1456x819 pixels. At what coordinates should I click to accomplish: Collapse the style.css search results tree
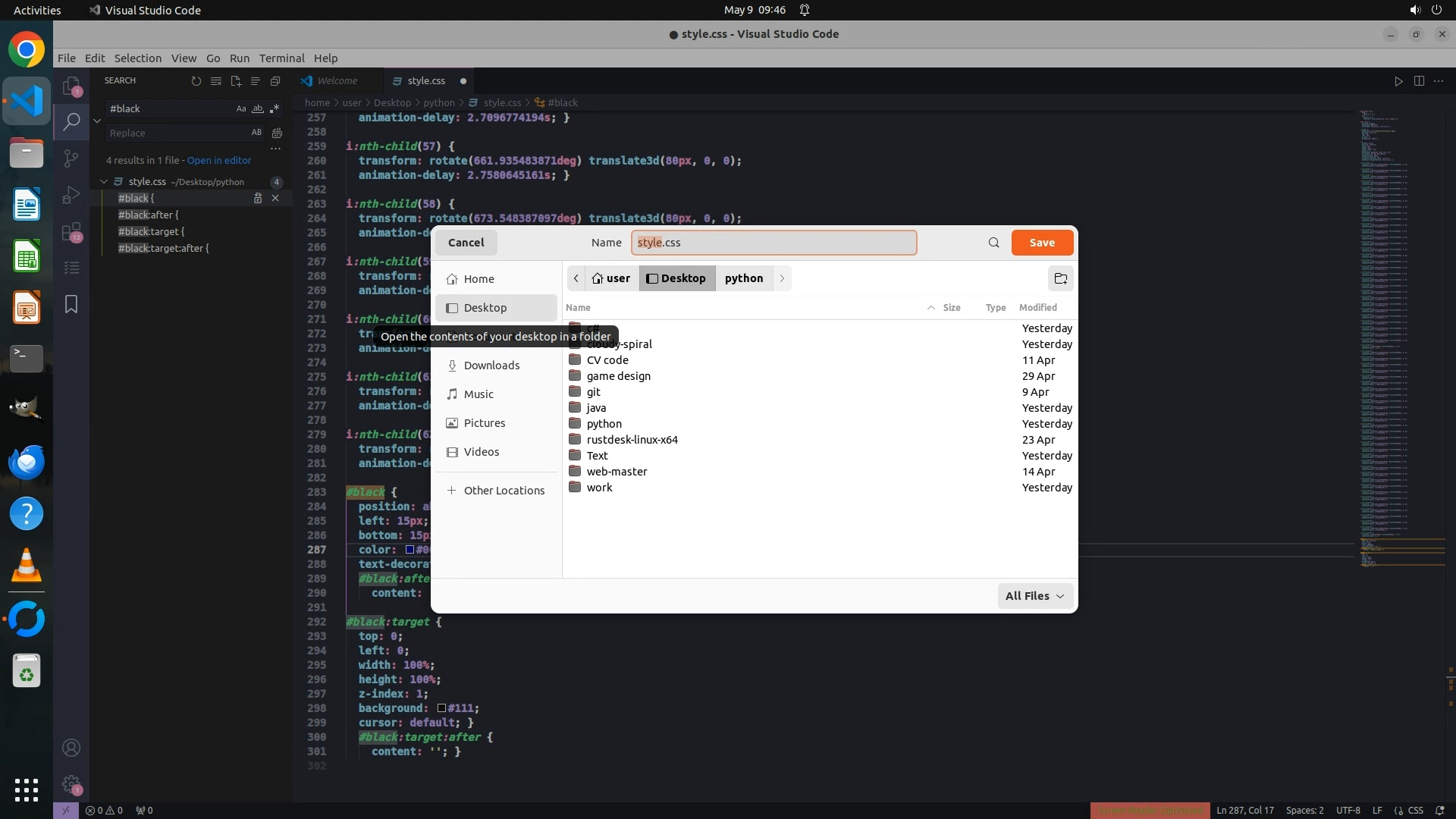tap(104, 182)
